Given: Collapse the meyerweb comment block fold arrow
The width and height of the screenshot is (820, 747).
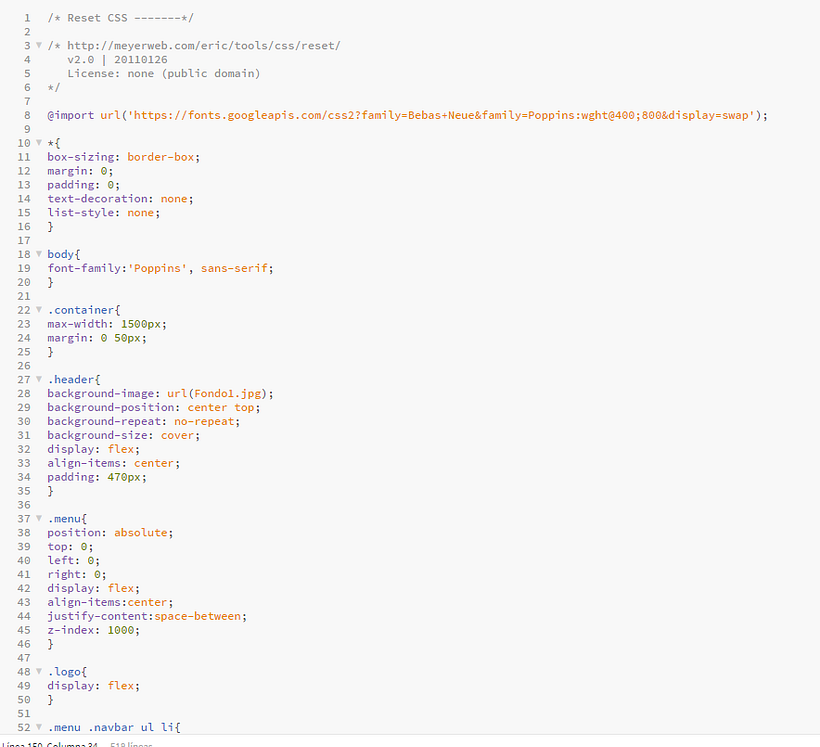Looking at the screenshot, I should [38, 46].
